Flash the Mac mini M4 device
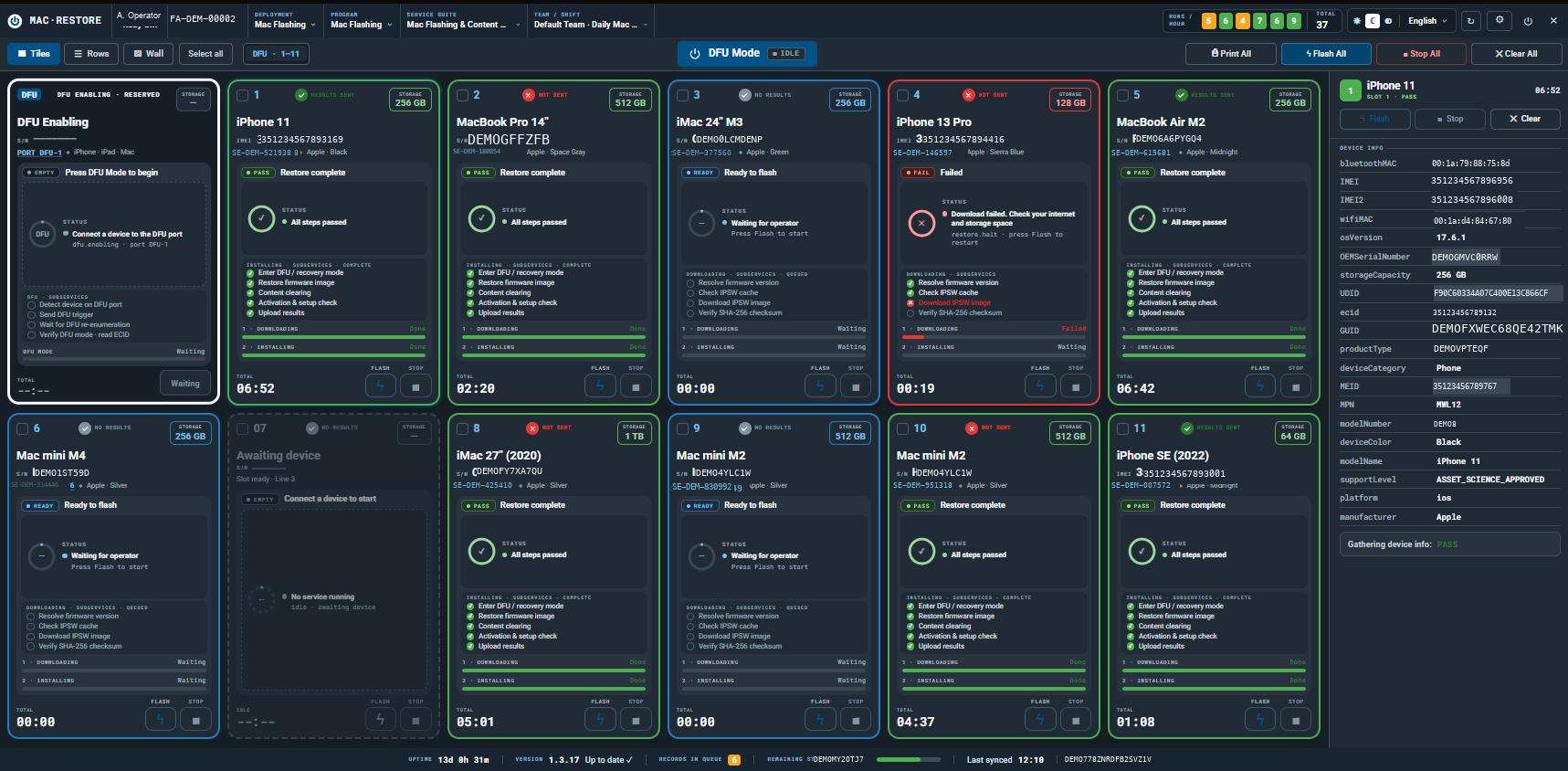 160,720
